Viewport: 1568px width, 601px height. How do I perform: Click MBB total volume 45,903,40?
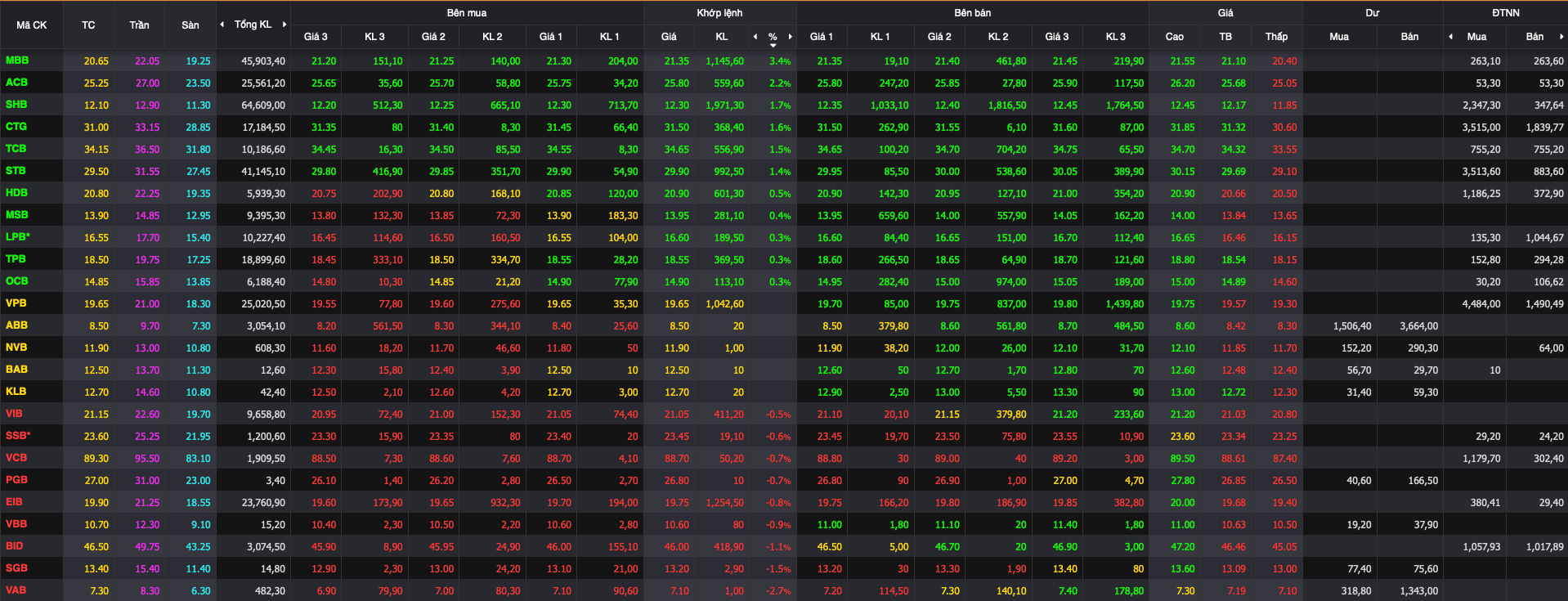[263, 61]
